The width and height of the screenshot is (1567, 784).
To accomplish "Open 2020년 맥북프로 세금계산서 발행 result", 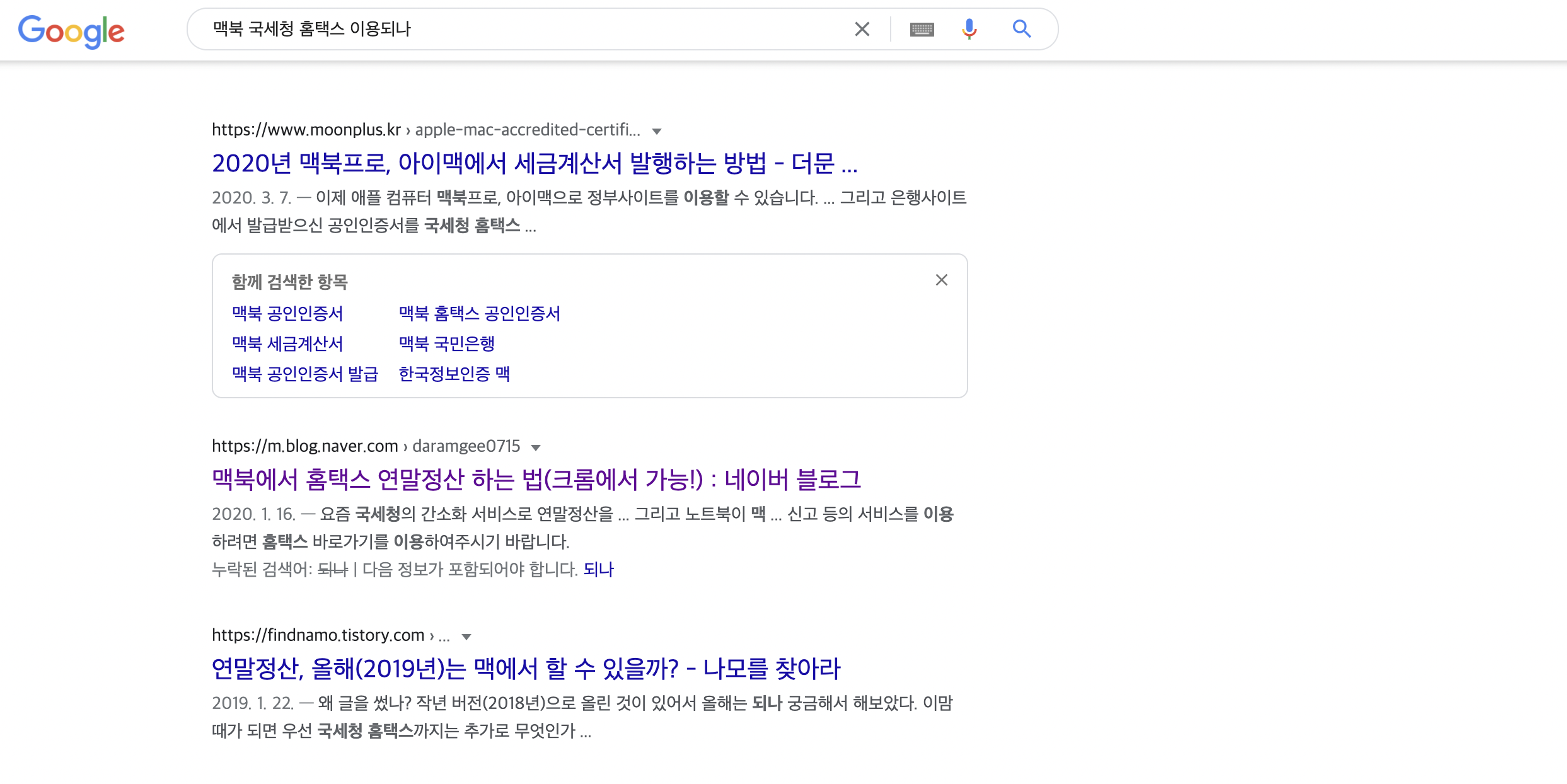I will (534, 163).
